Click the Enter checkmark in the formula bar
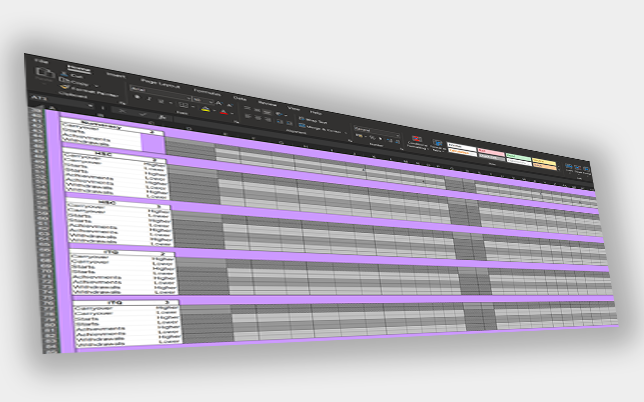644x402 pixels. 143,114
